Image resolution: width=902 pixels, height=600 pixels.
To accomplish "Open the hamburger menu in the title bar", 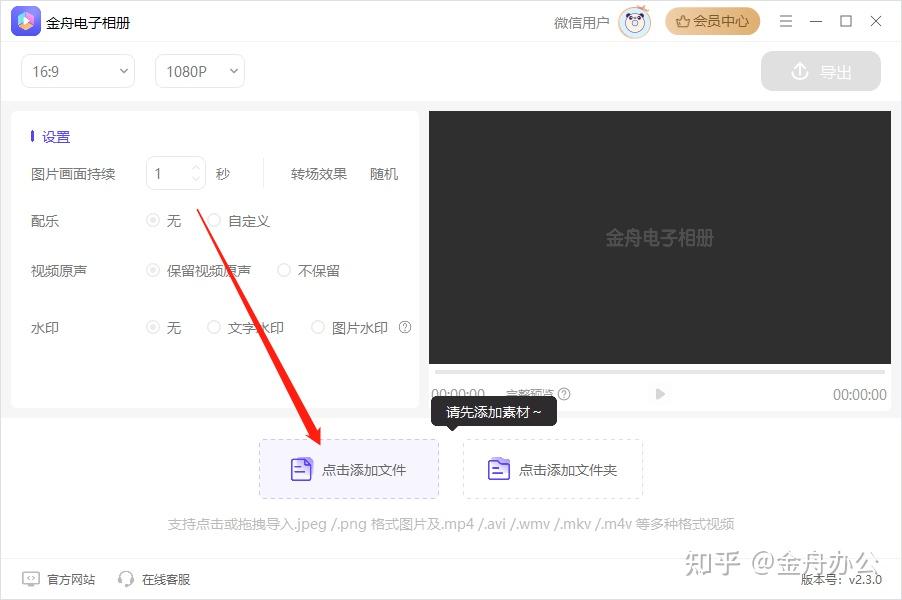I will [786, 20].
